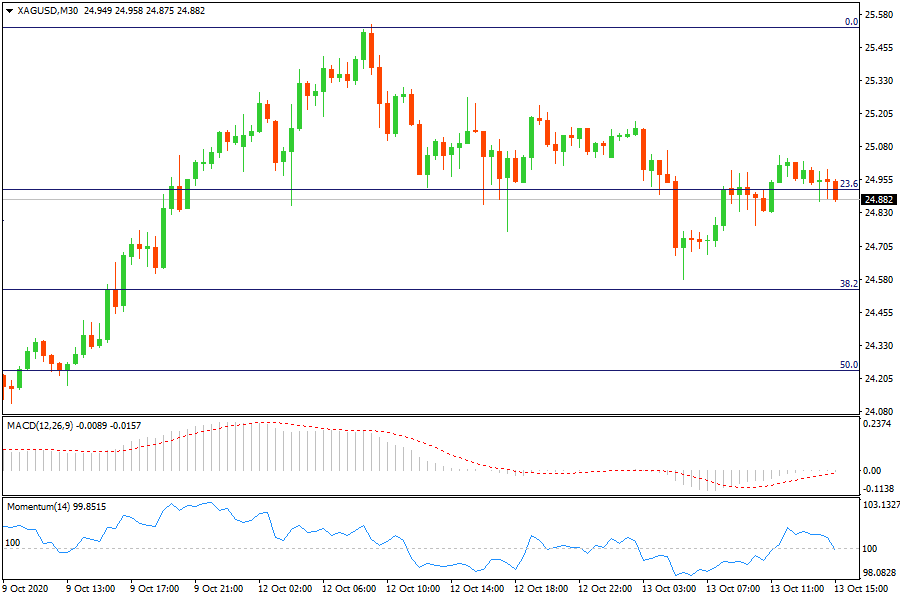Click the 25.580 price on the price axis
The image size is (900, 600).
pyautogui.click(x=878, y=14)
